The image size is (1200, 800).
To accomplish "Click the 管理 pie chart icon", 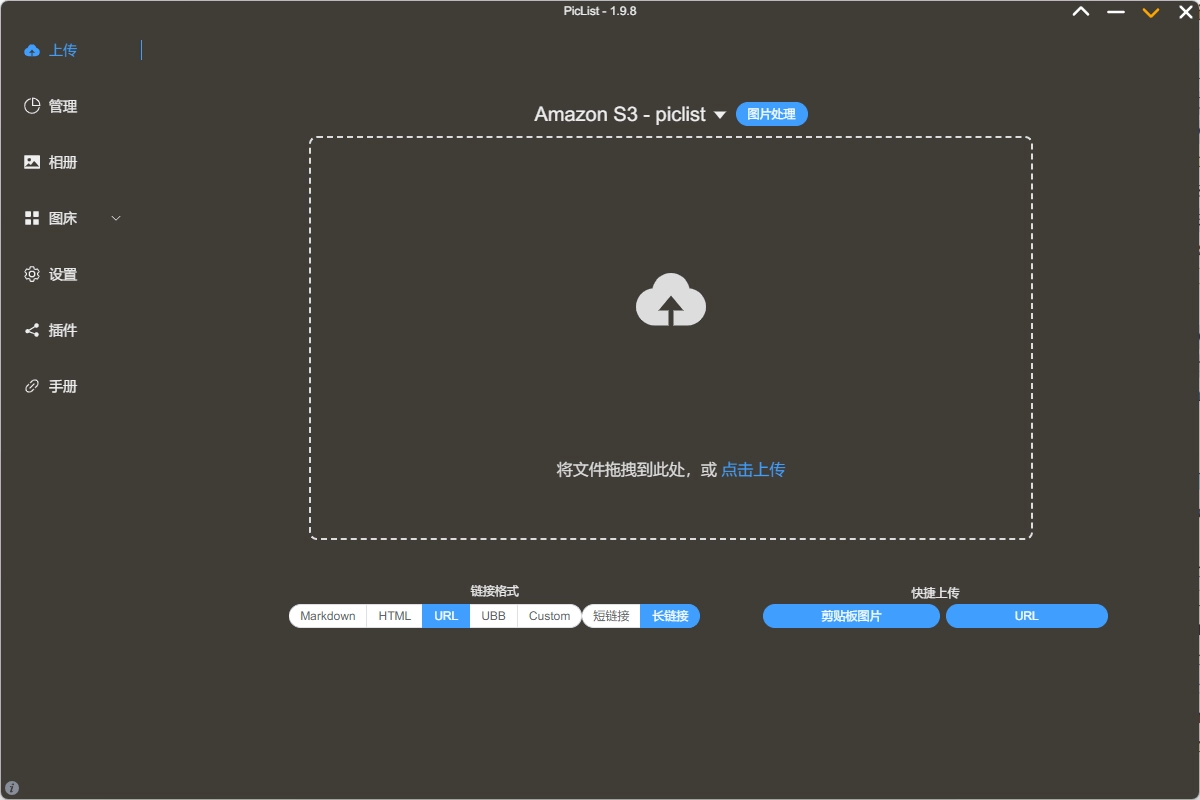I will click(x=32, y=106).
